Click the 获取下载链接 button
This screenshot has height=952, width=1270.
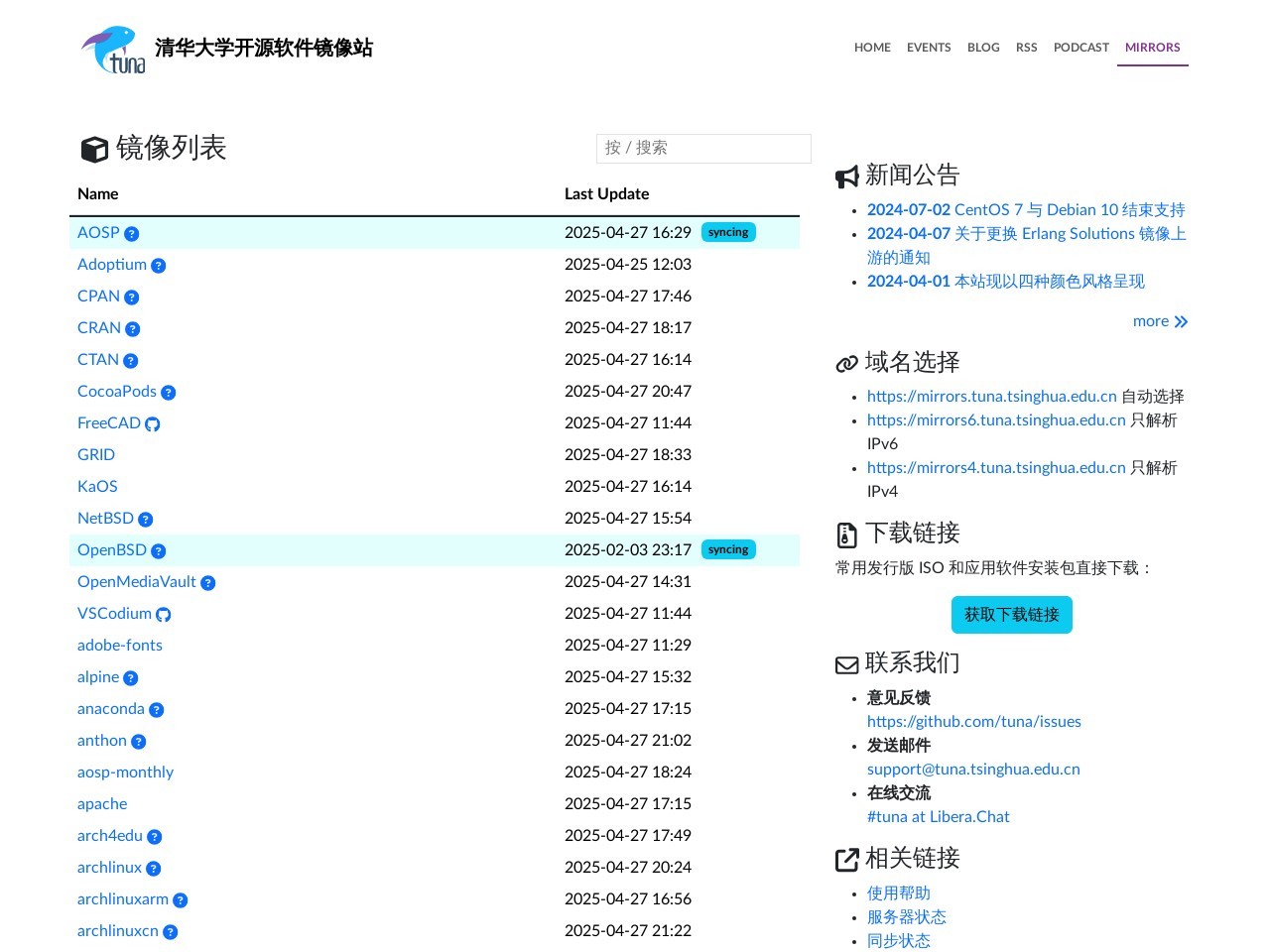(1012, 615)
